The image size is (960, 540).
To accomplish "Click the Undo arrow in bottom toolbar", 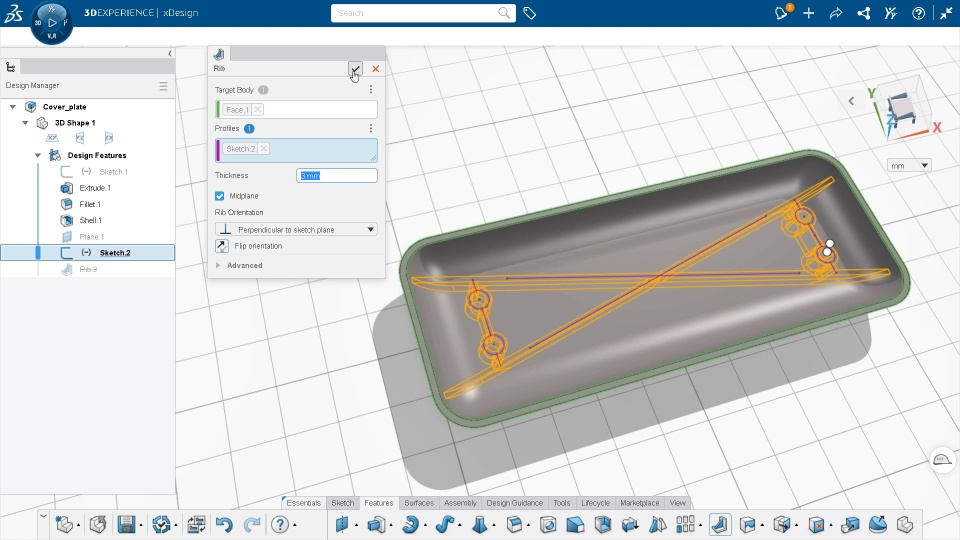I will point(224,524).
